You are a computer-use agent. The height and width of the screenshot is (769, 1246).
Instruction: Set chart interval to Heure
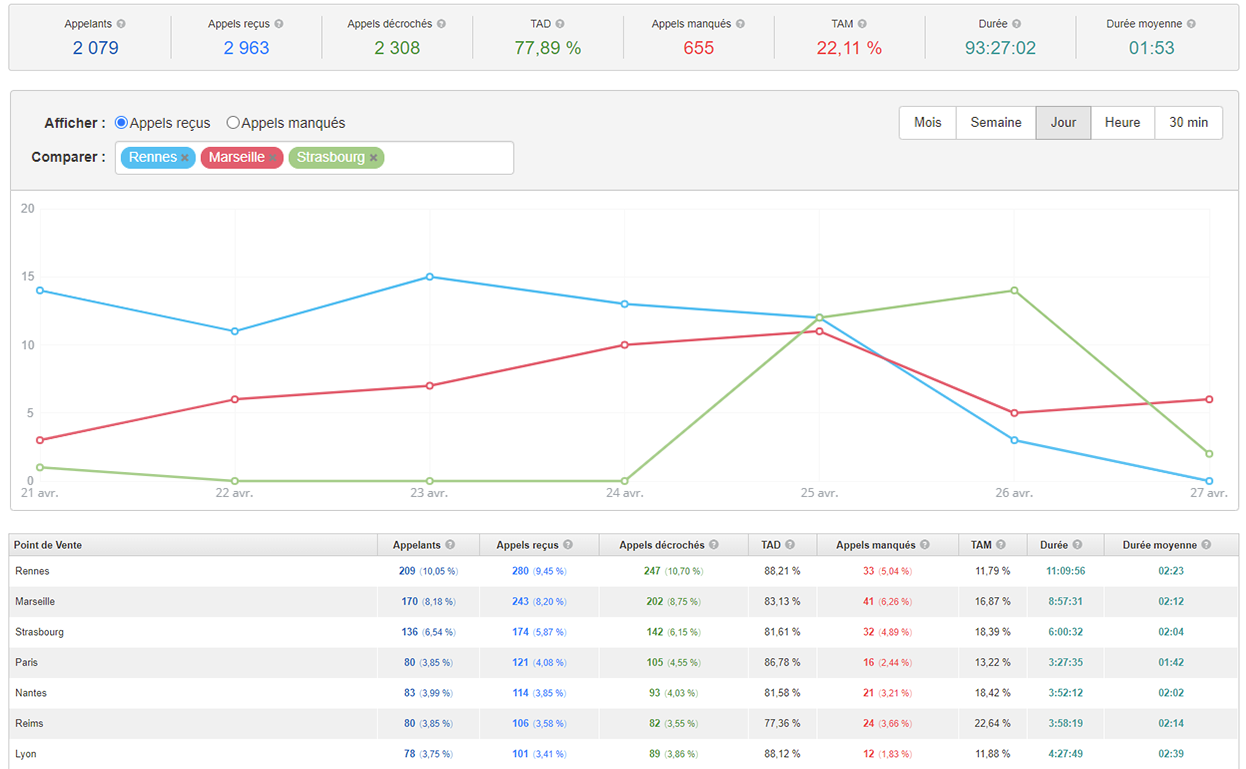click(1122, 122)
